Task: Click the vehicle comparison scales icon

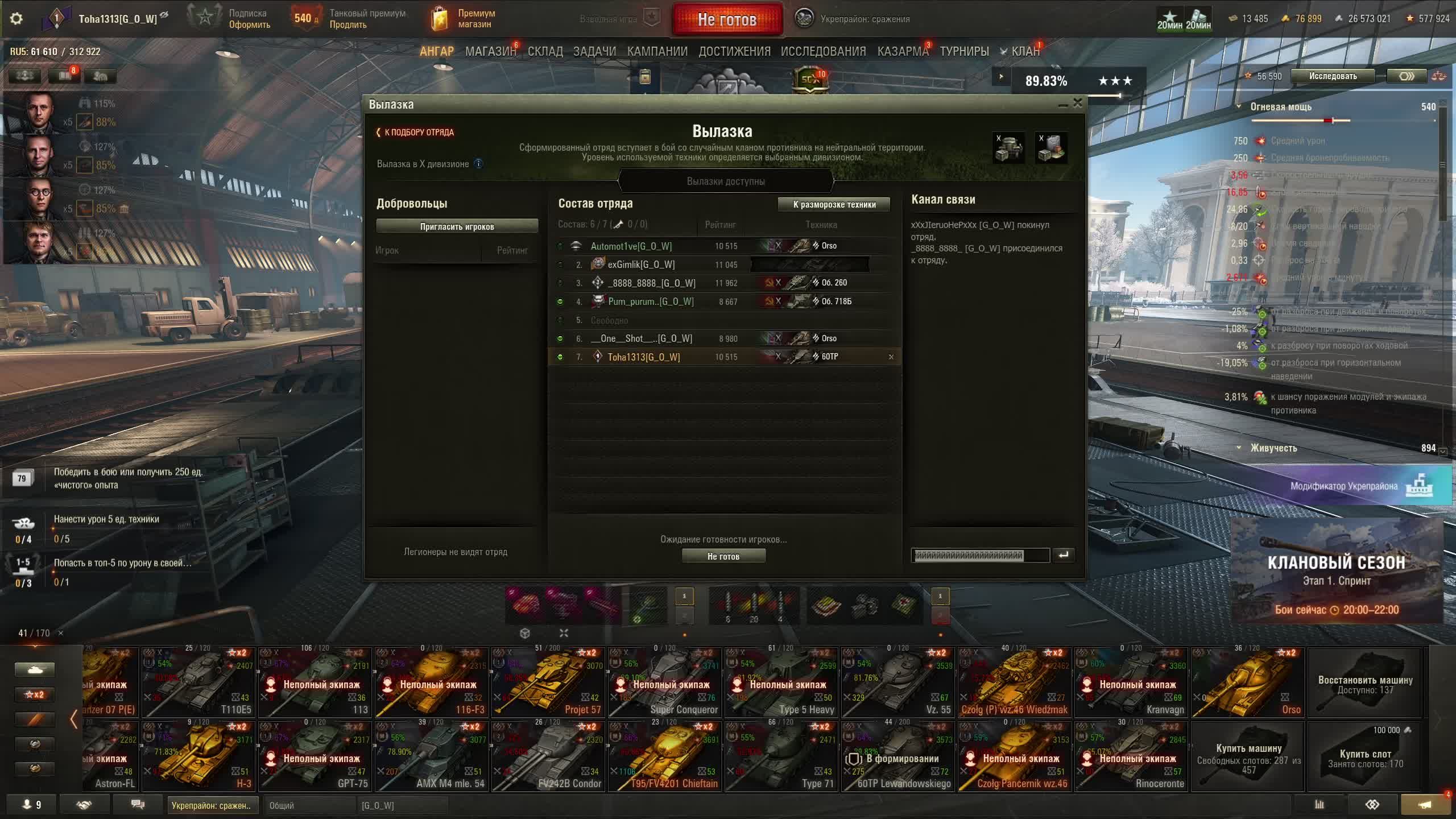Action: [x=1439, y=76]
